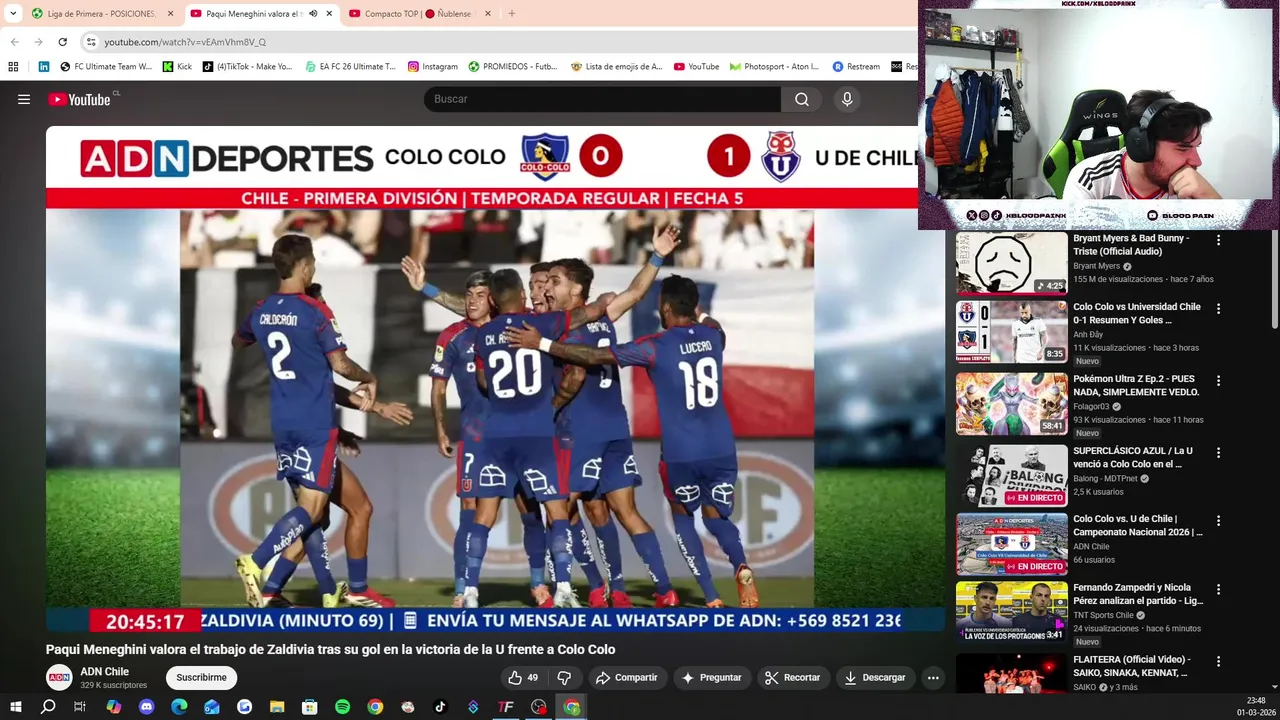Click Suscribirme to ADN Chile
Image resolution: width=1280 pixels, height=720 pixels.
(201, 678)
